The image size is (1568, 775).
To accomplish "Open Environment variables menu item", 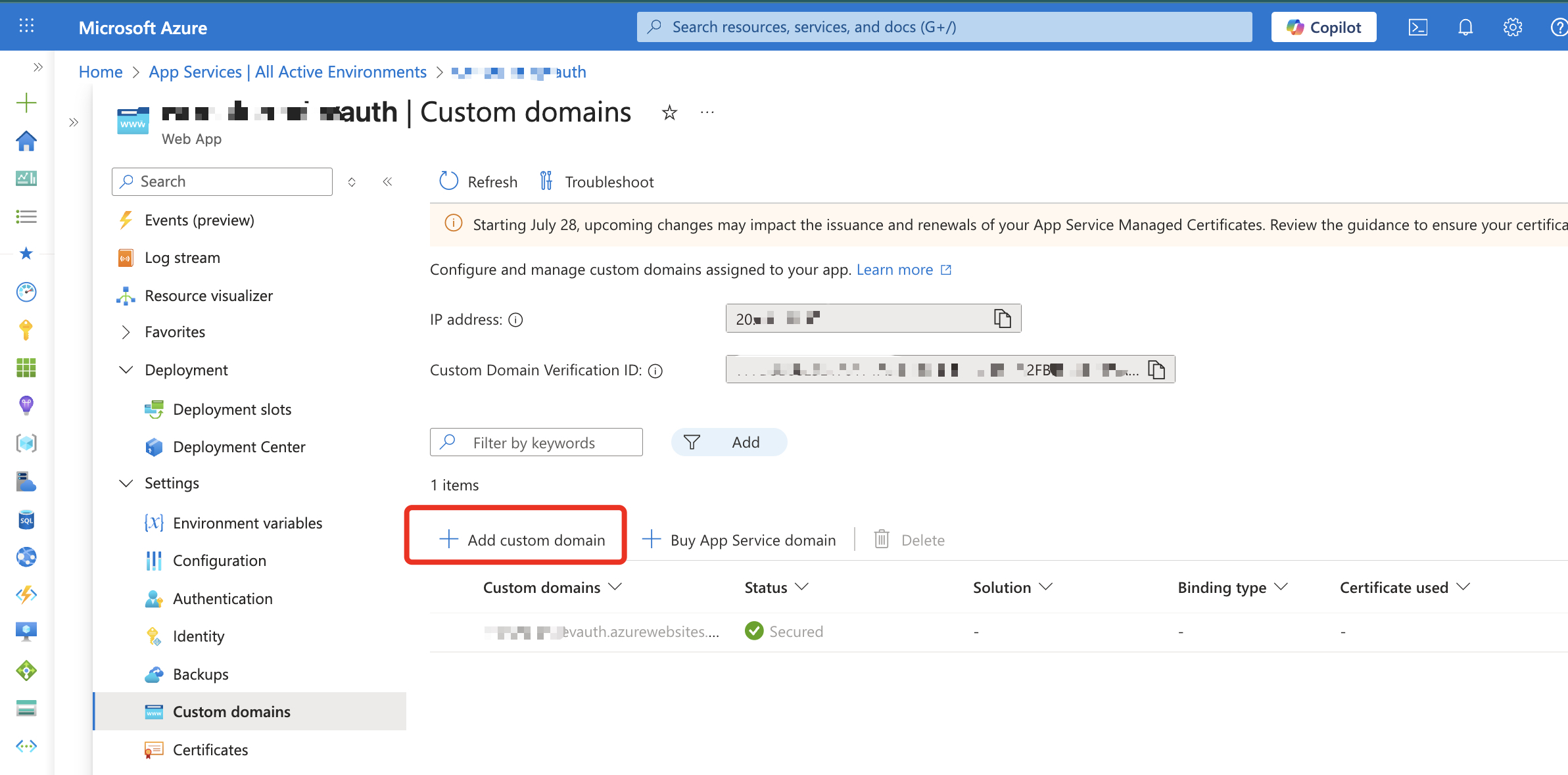I will [247, 523].
